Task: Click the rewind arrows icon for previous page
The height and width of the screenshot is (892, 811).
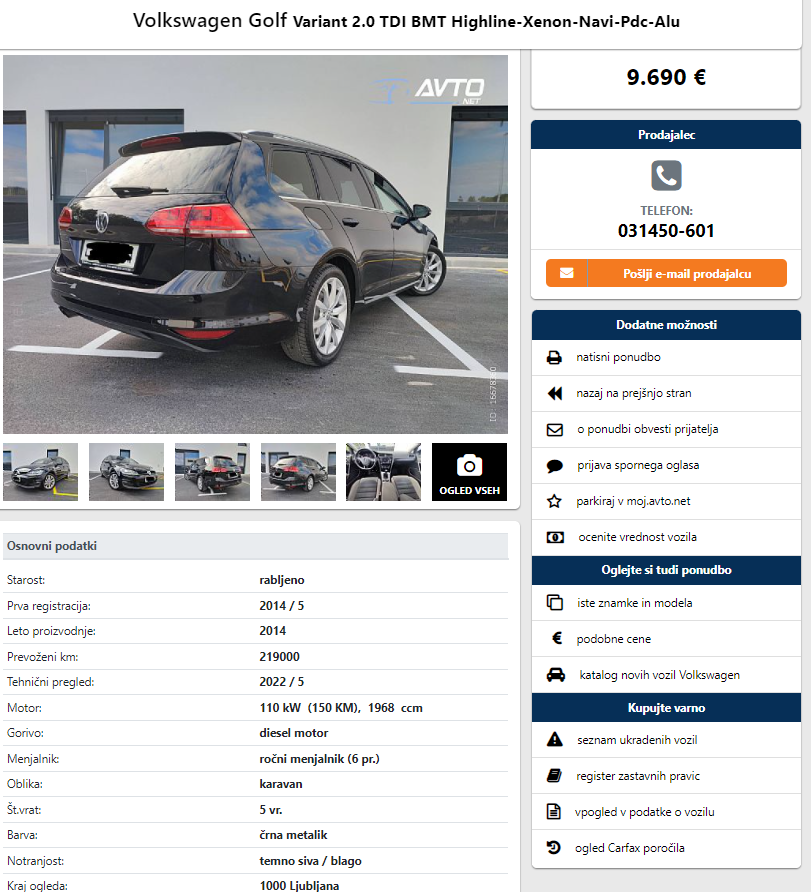Action: coord(555,394)
